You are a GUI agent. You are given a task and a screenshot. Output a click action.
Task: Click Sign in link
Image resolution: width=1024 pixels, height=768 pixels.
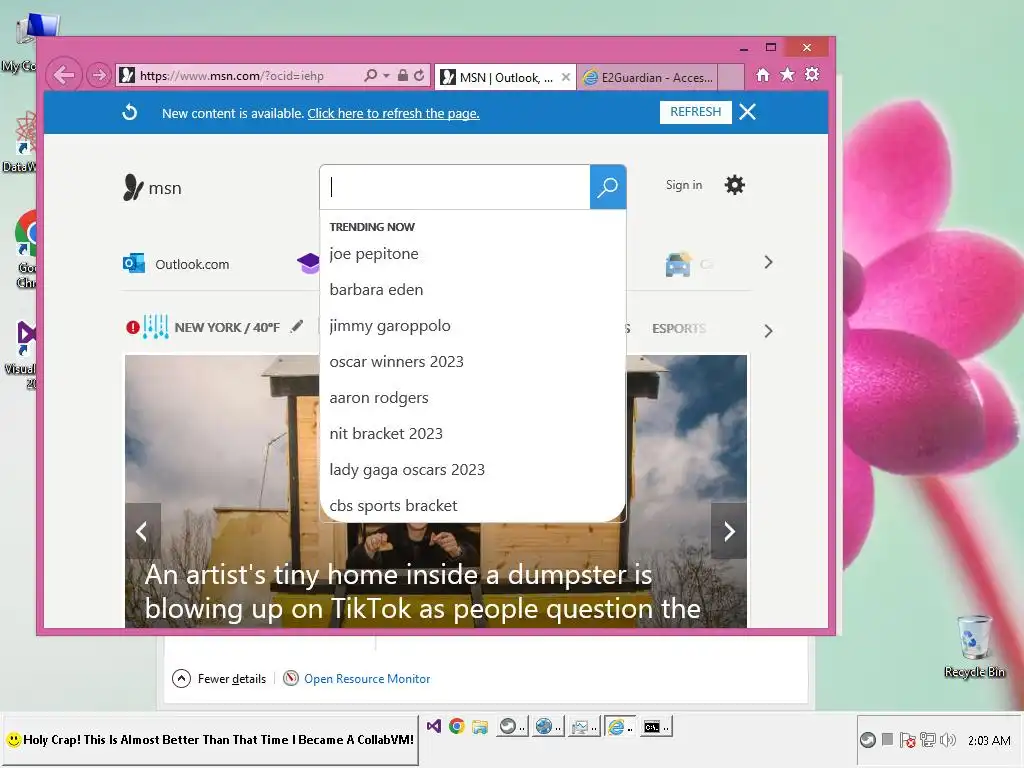pos(684,185)
